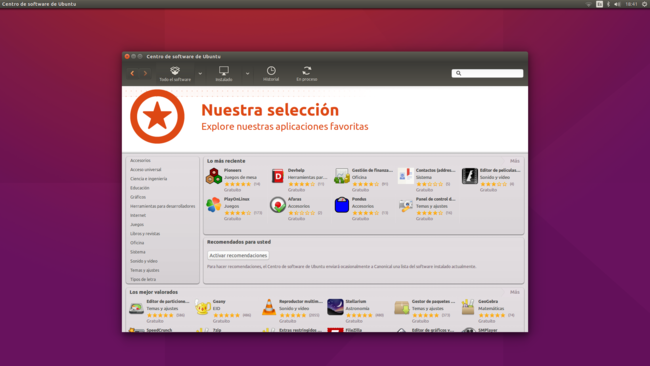Click the GeoGebra app title
Image resolution: width=650 pixels, height=366 pixels.
click(488, 302)
